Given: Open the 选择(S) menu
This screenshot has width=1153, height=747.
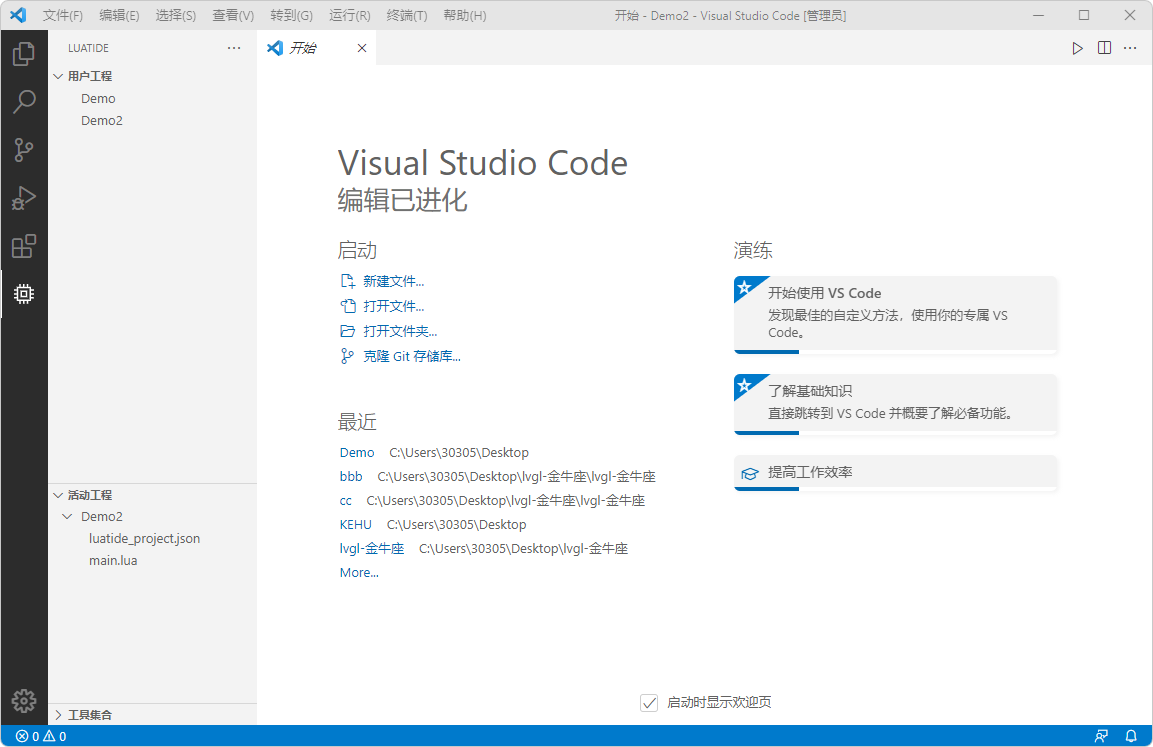Looking at the screenshot, I should (x=176, y=15).
